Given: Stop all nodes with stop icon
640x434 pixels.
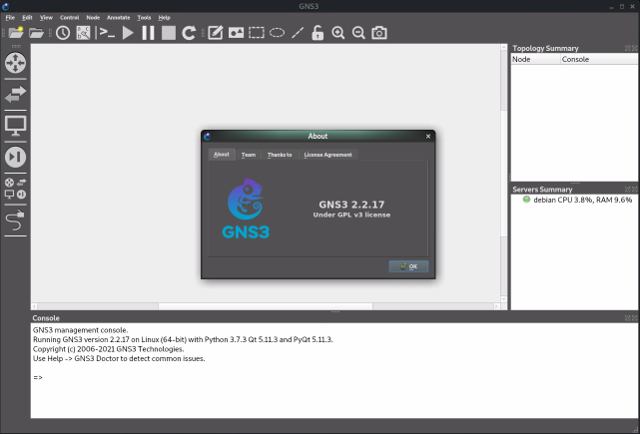Looking at the screenshot, I should [169, 33].
